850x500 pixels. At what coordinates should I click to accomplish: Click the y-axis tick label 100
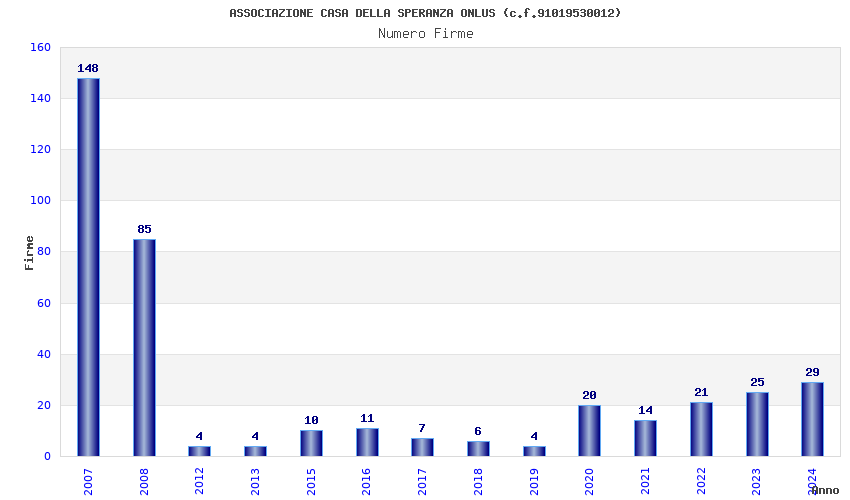coord(41,201)
